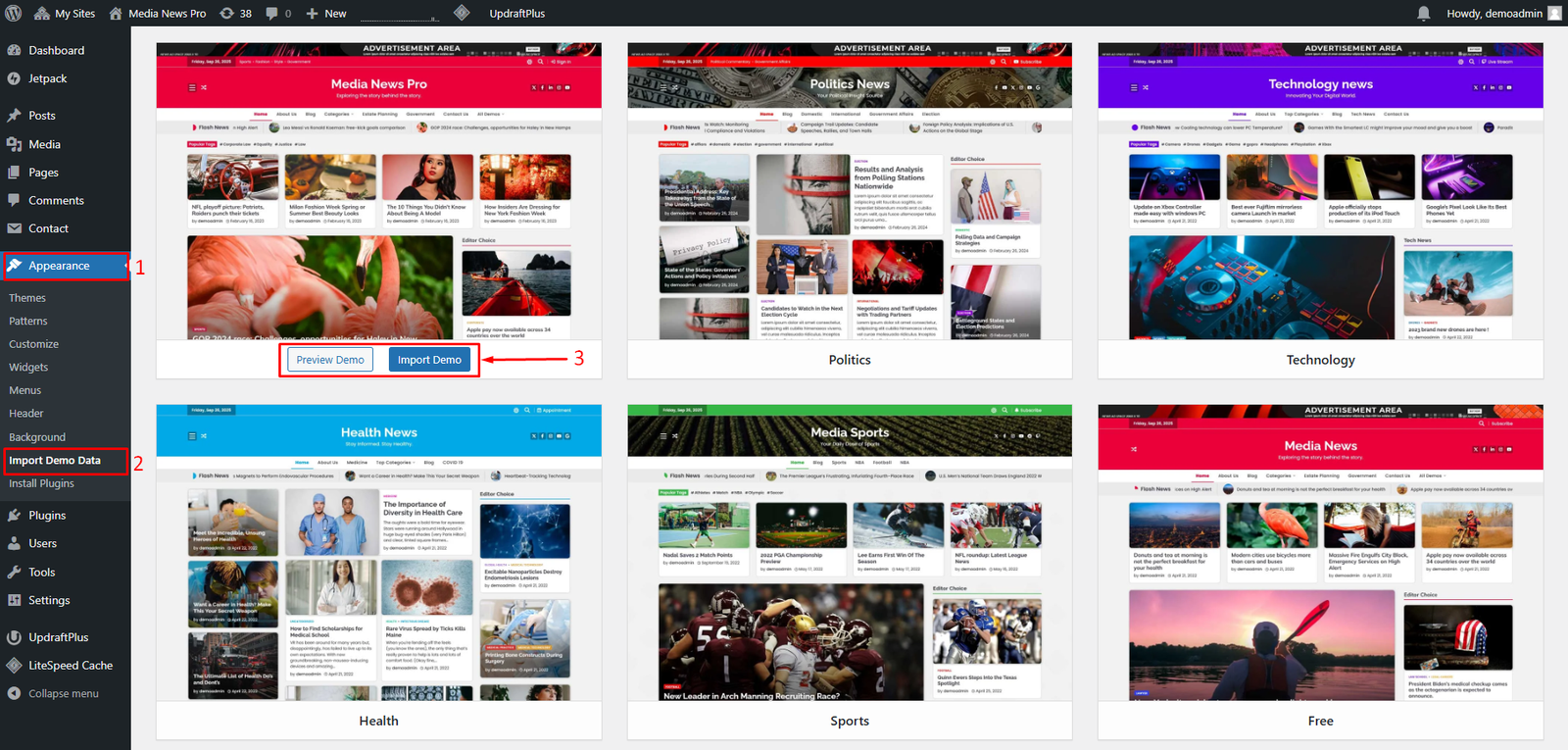Open the Import Demo Data submenu
Screen dimensions: 1568x750
click(55, 461)
